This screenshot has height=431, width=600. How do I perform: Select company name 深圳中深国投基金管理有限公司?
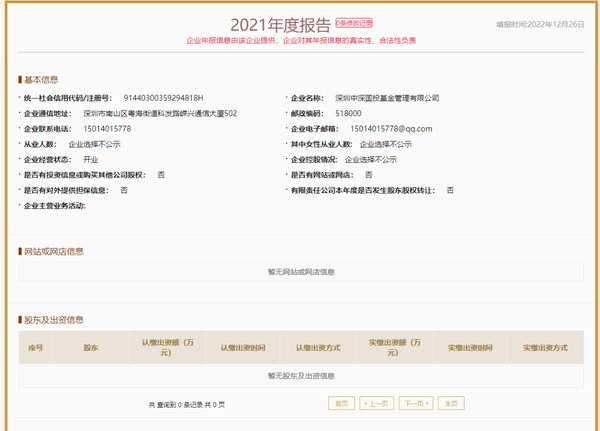387,98
